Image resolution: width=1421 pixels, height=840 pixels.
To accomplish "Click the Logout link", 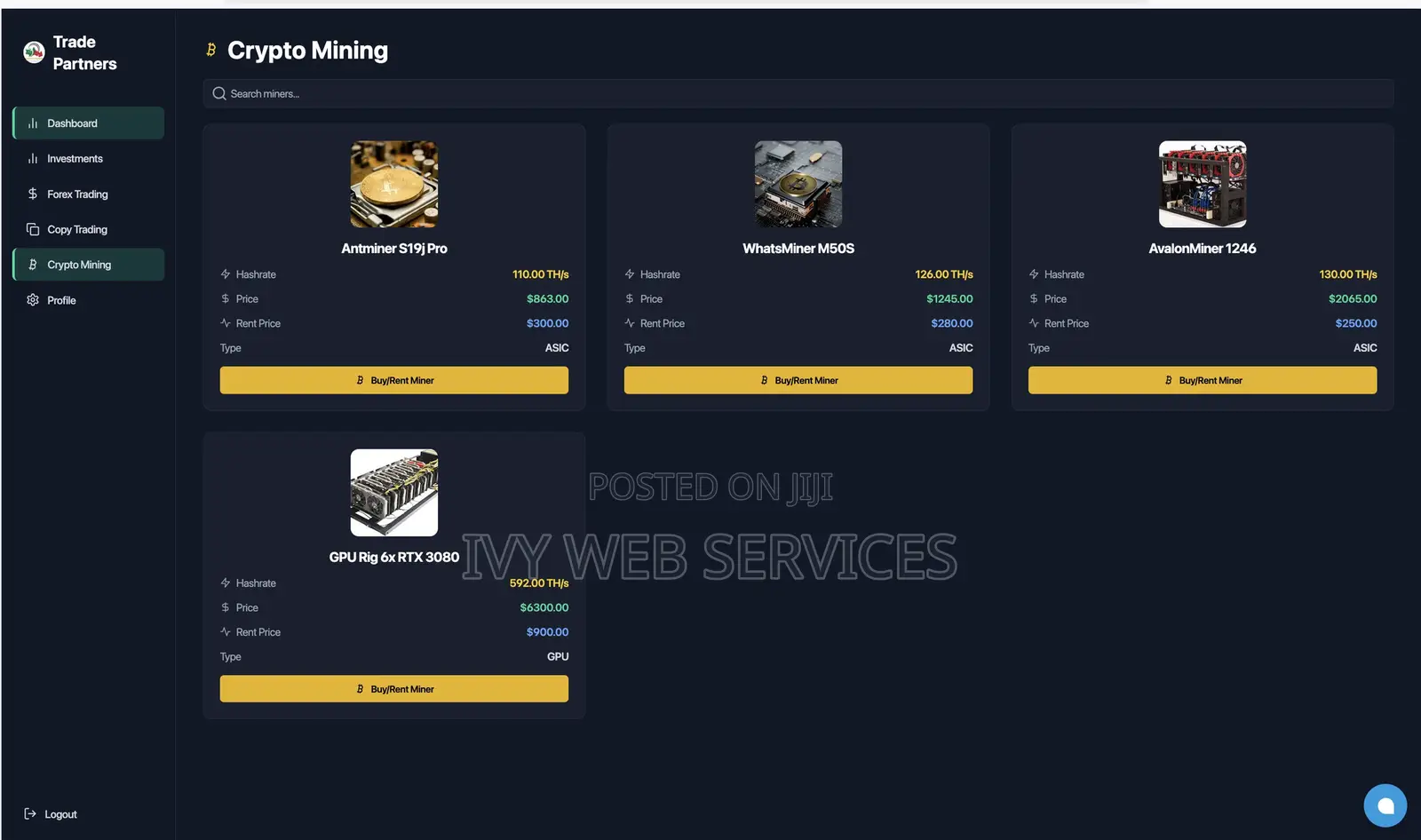I will (51, 814).
